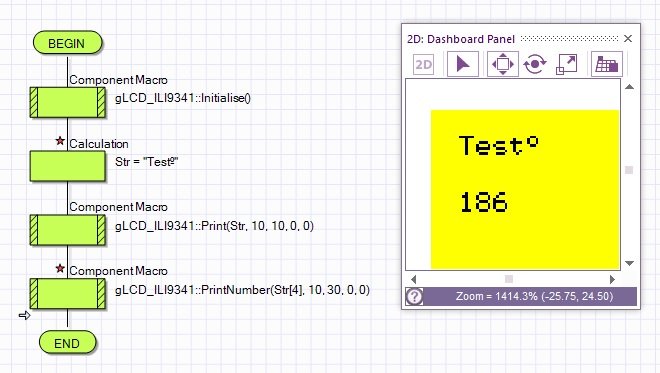
Task: Select the END flowchart node
Action: 67,343
